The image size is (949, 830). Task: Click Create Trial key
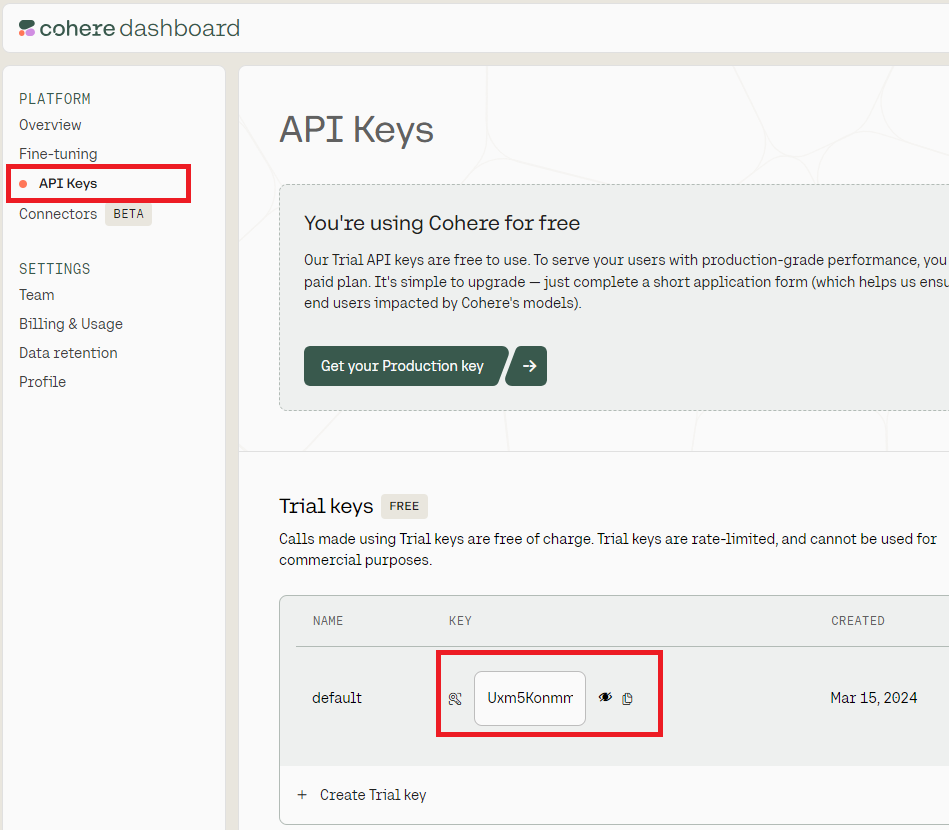(373, 795)
